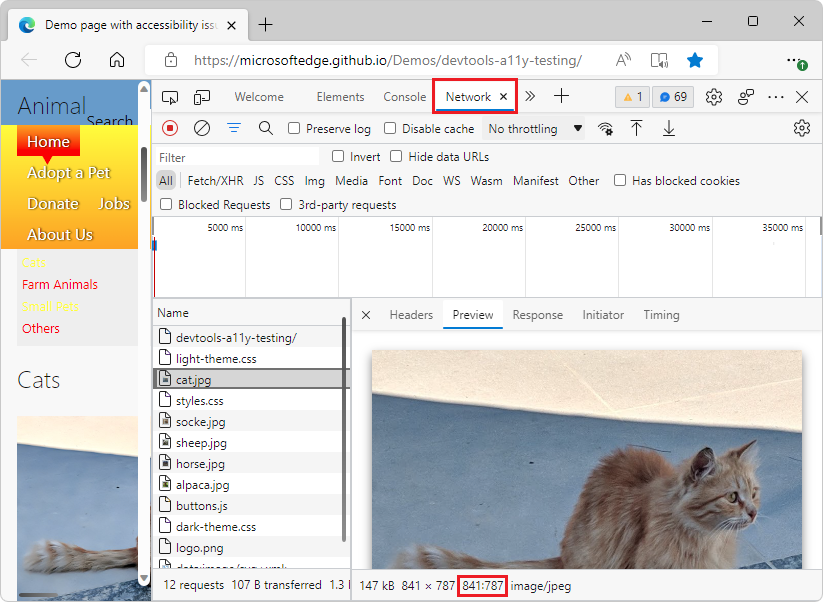Open the more options menu in DevTools
The image size is (823, 602).
775,97
